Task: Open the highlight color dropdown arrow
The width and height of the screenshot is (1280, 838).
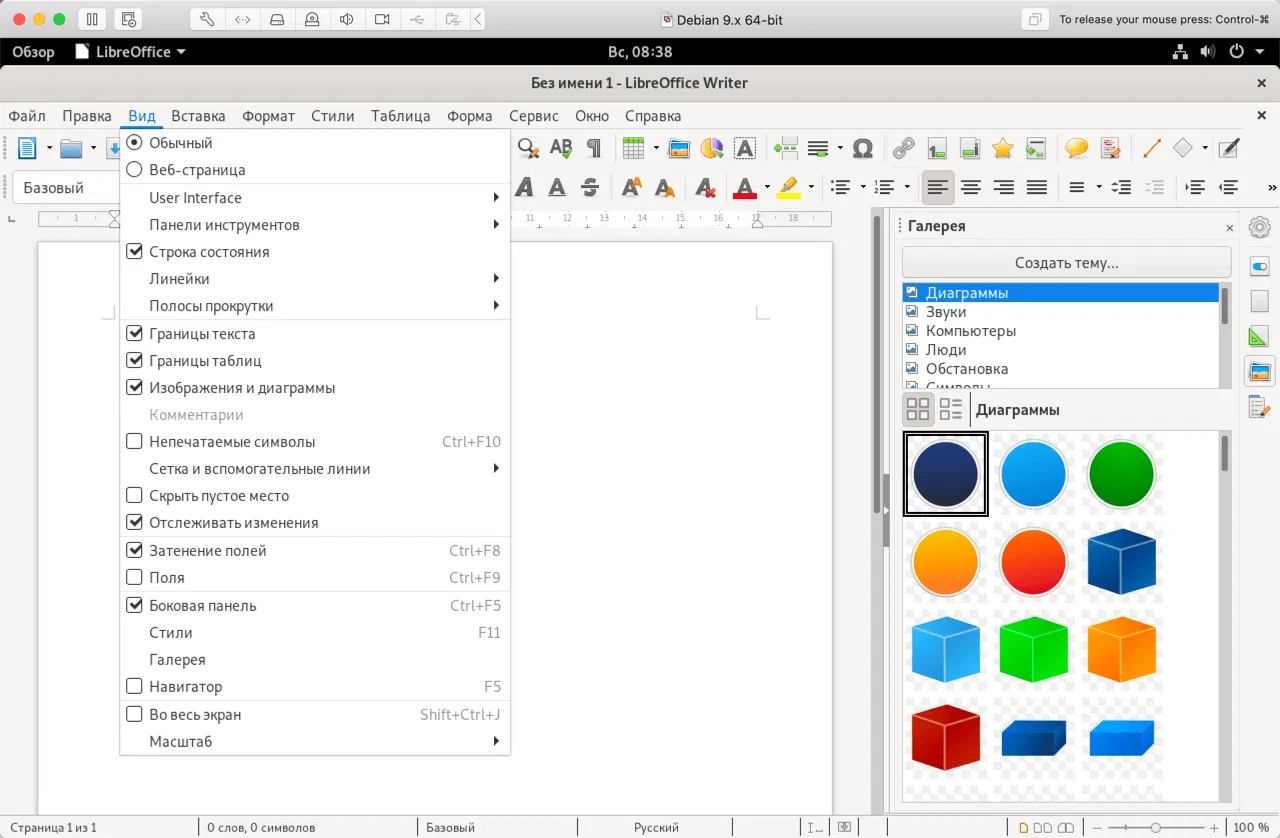Action: pyautogui.click(x=811, y=187)
